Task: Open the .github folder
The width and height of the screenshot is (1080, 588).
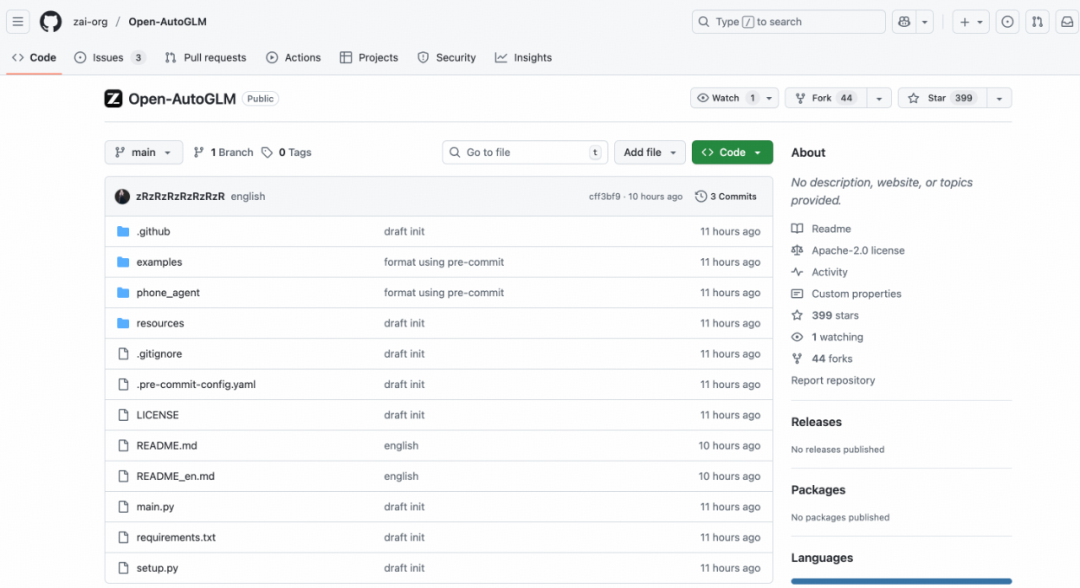Action: 153,232
